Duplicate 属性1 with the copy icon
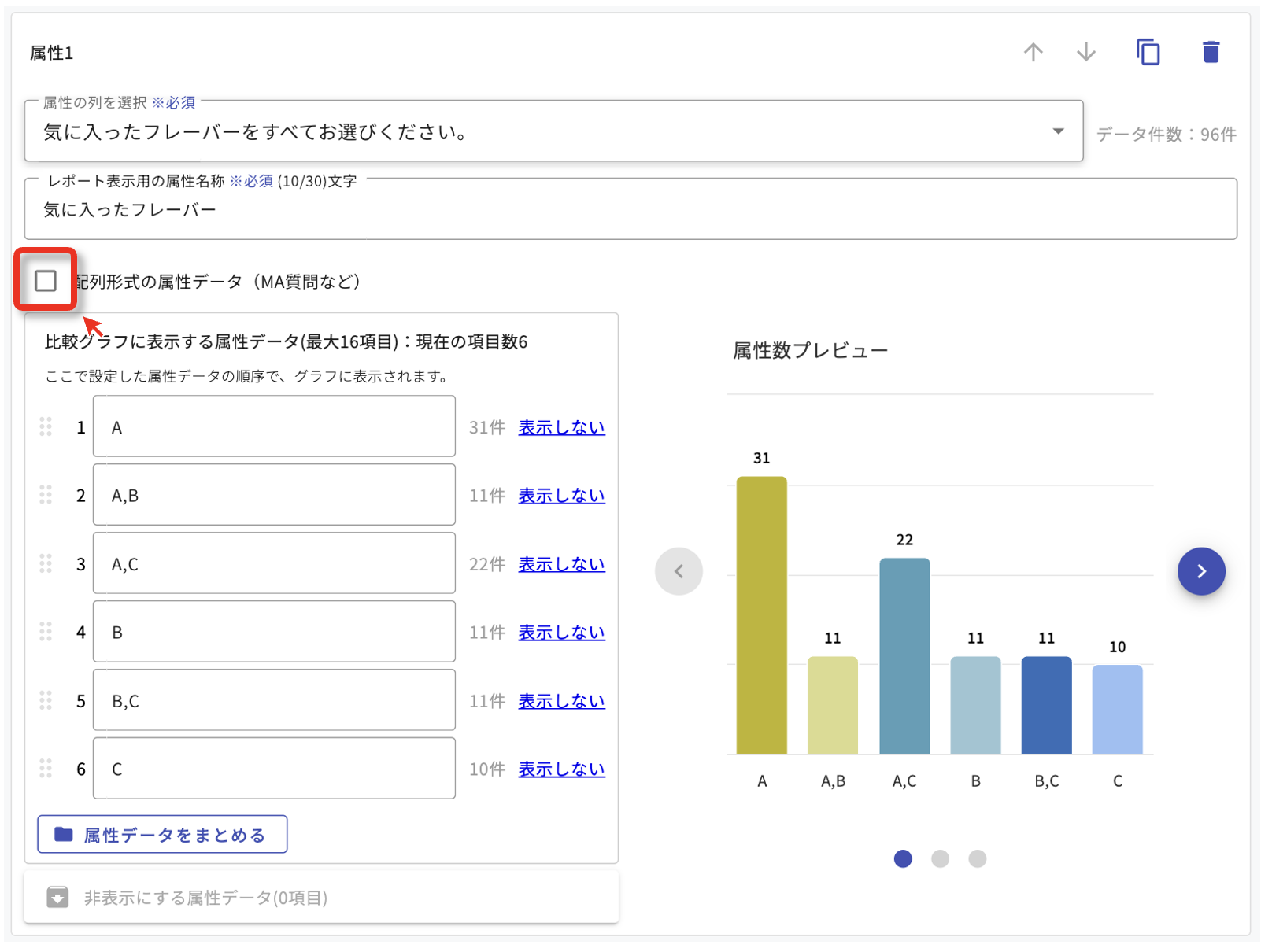The image size is (1261, 952). [1148, 52]
